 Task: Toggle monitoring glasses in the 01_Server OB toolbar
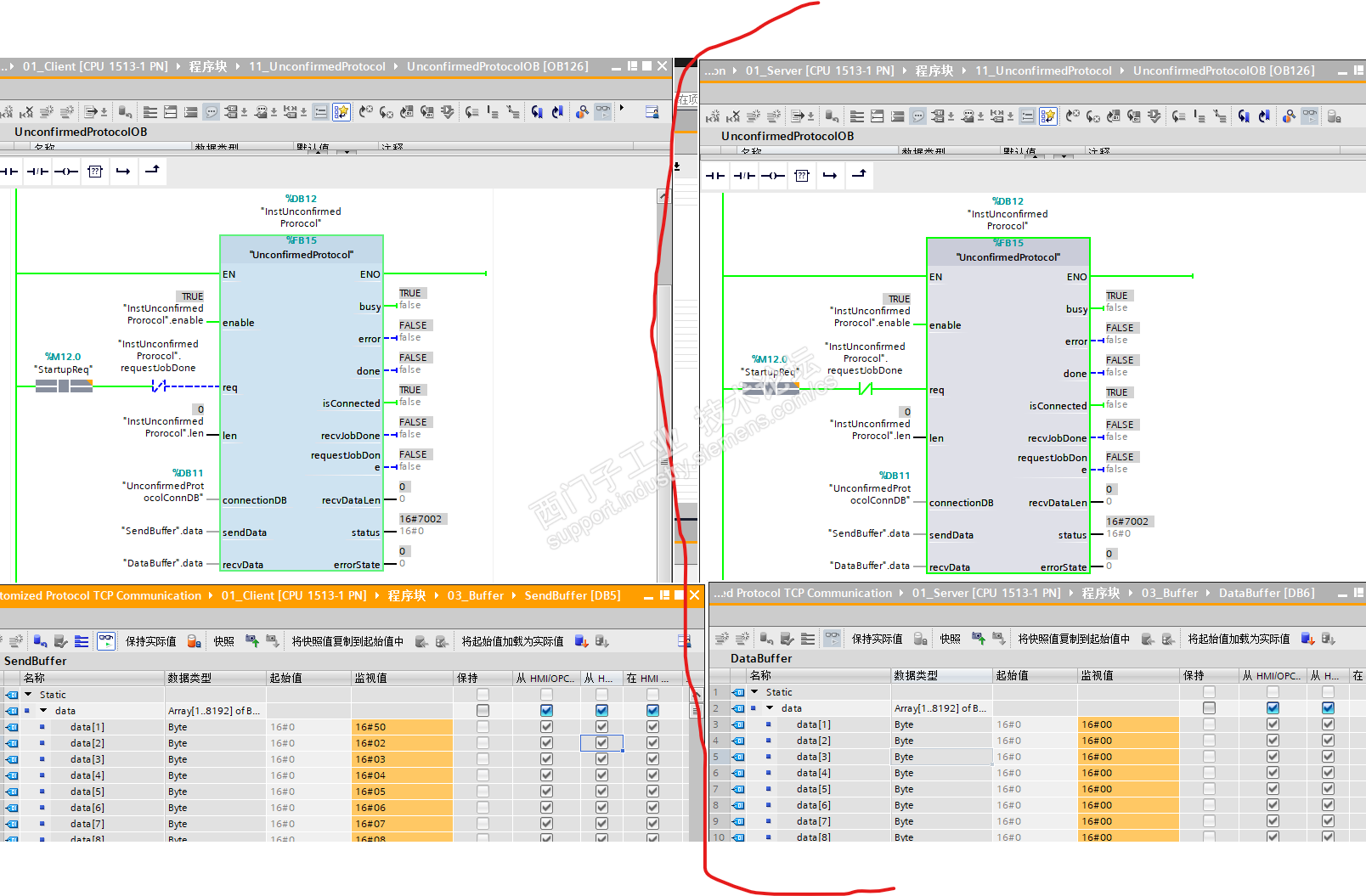(x=1309, y=116)
